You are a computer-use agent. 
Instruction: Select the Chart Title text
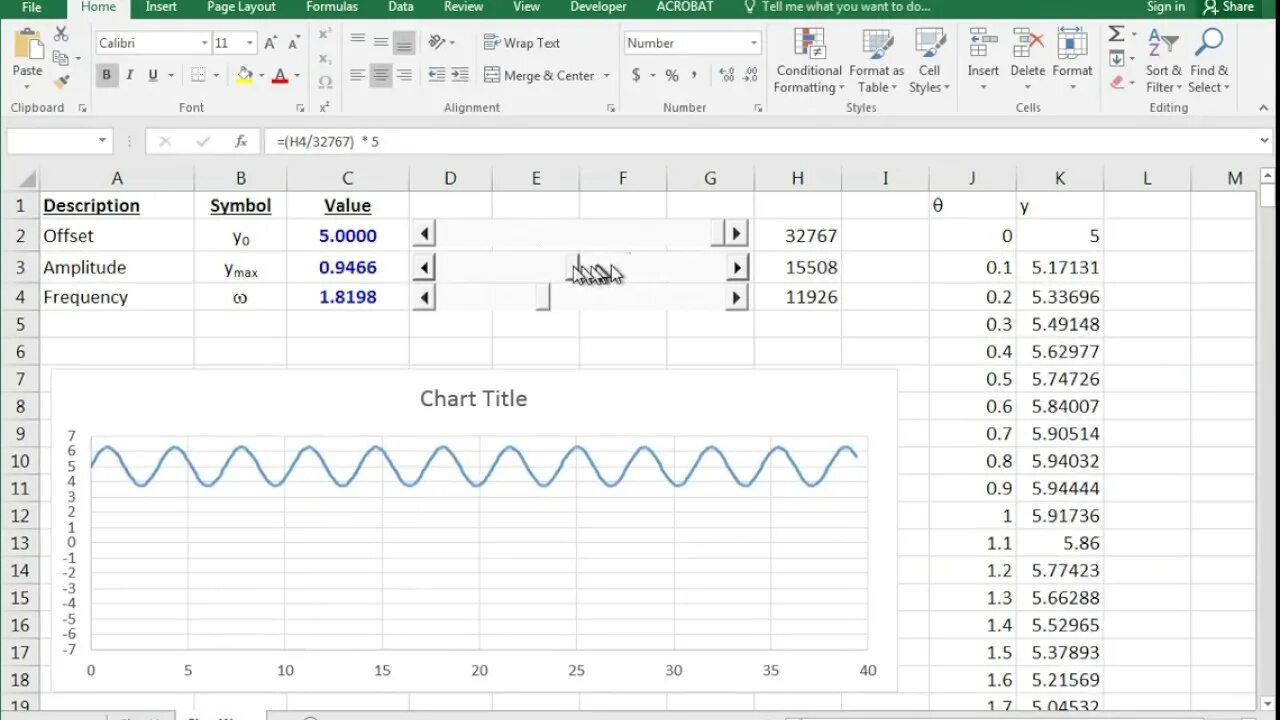click(473, 398)
